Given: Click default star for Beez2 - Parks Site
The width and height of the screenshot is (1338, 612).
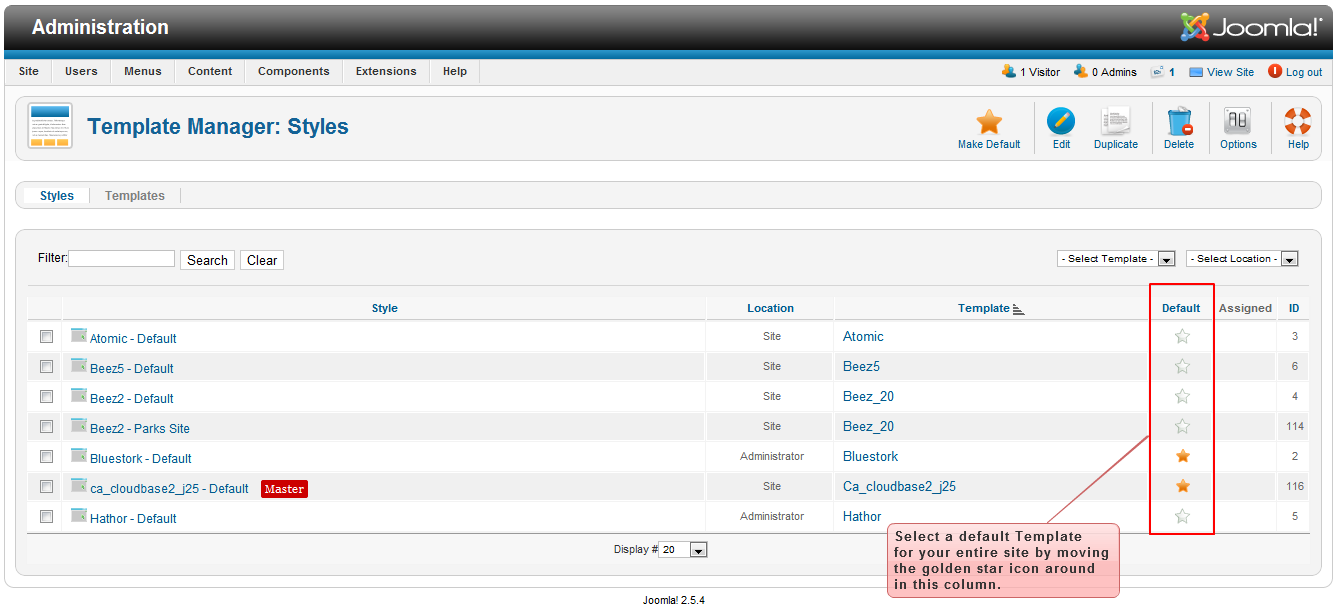Looking at the screenshot, I should point(1182,427).
